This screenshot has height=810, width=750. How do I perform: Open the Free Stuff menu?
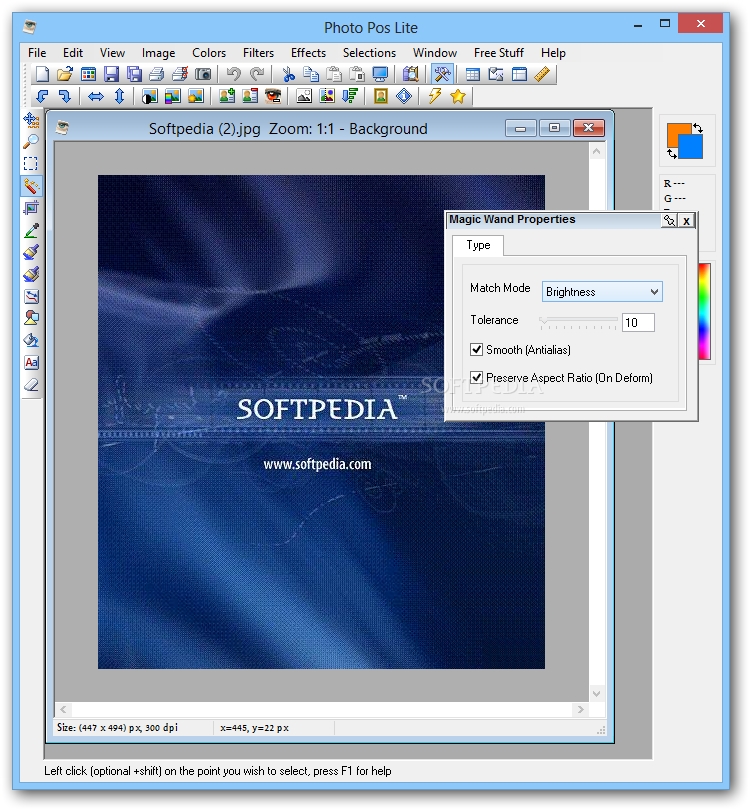click(498, 53)
